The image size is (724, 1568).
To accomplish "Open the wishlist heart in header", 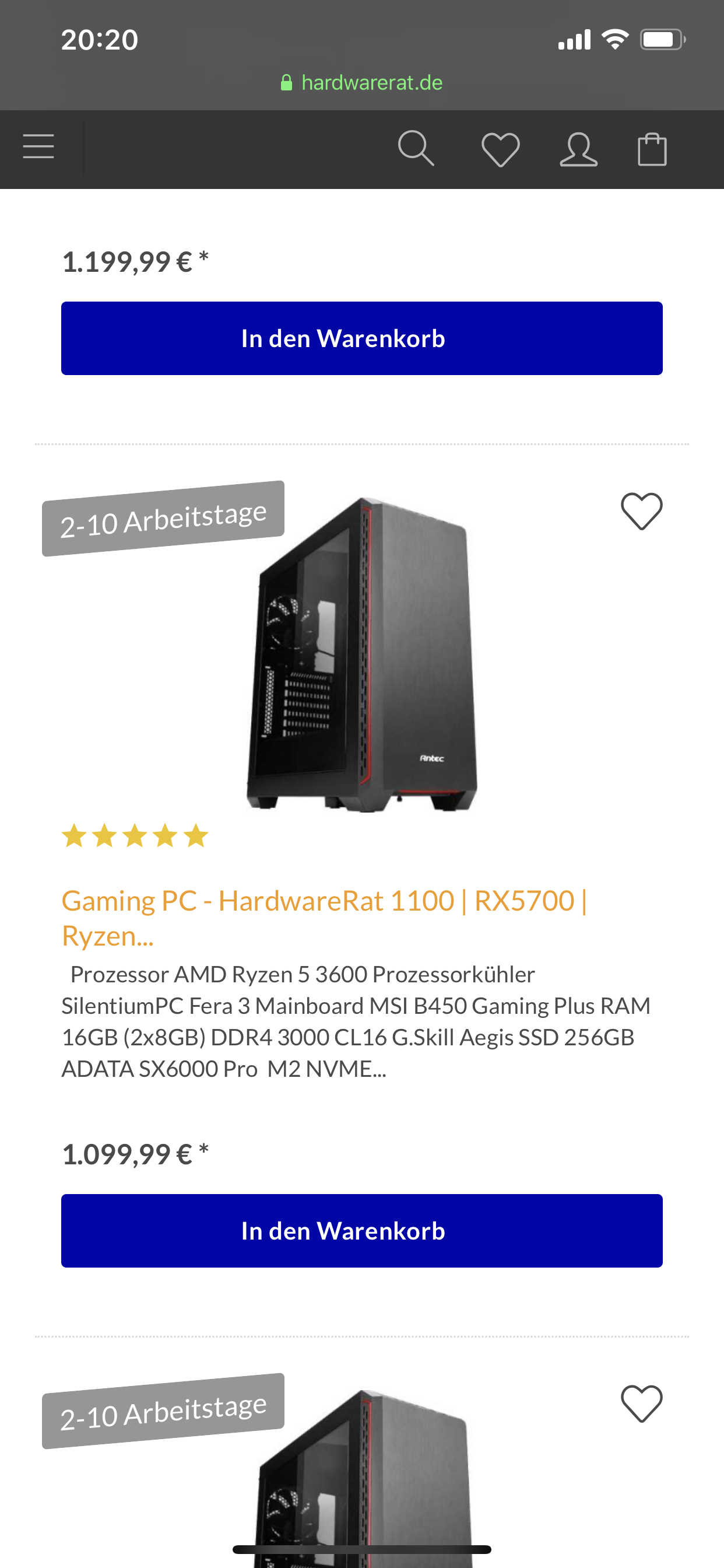I will click(500, 149).
